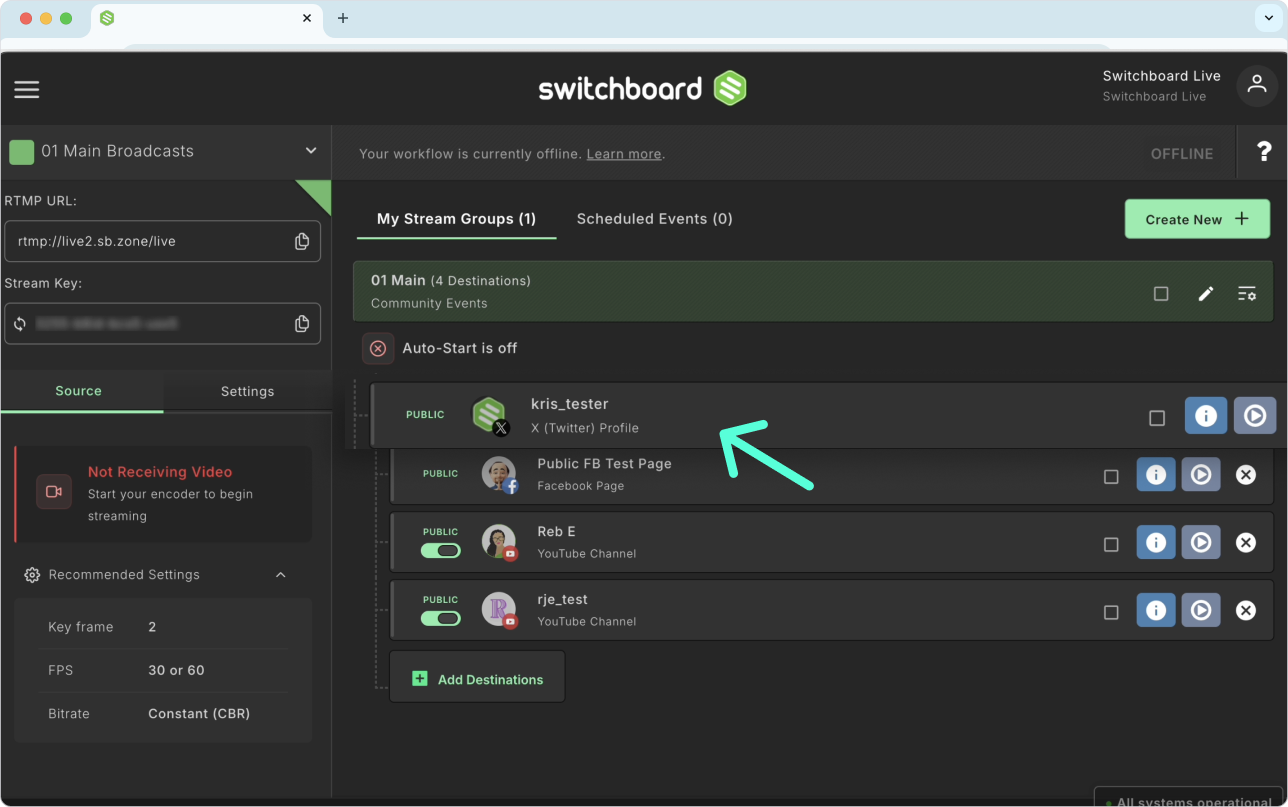Check the kris_tester destination checkbox
The height and width of the screenshot is (807, 1288).
(1157, 417)
